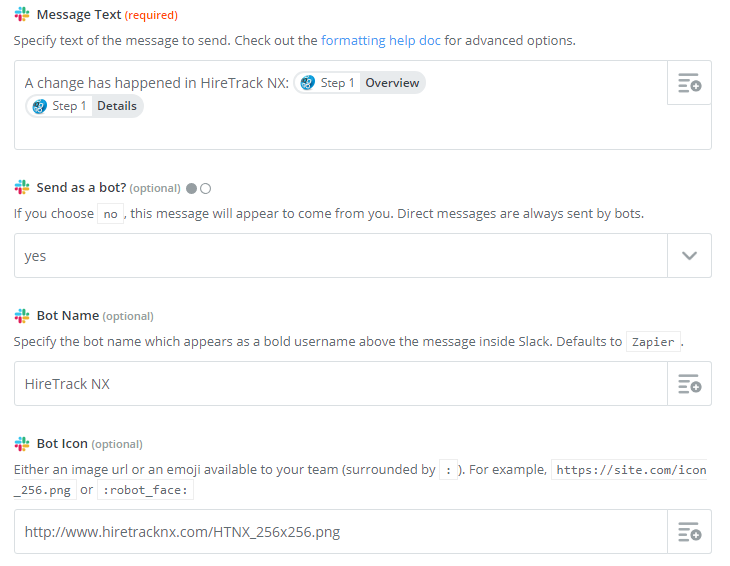This screenshot has height=566, width=730.
Task: Click in the Bot Icon URL field
Action: tap(341, 532)
